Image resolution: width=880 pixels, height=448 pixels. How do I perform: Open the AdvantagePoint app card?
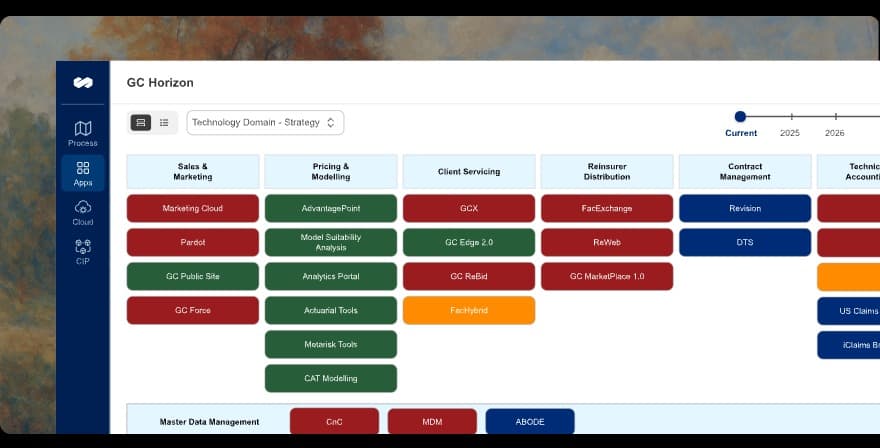pos(331,208)
